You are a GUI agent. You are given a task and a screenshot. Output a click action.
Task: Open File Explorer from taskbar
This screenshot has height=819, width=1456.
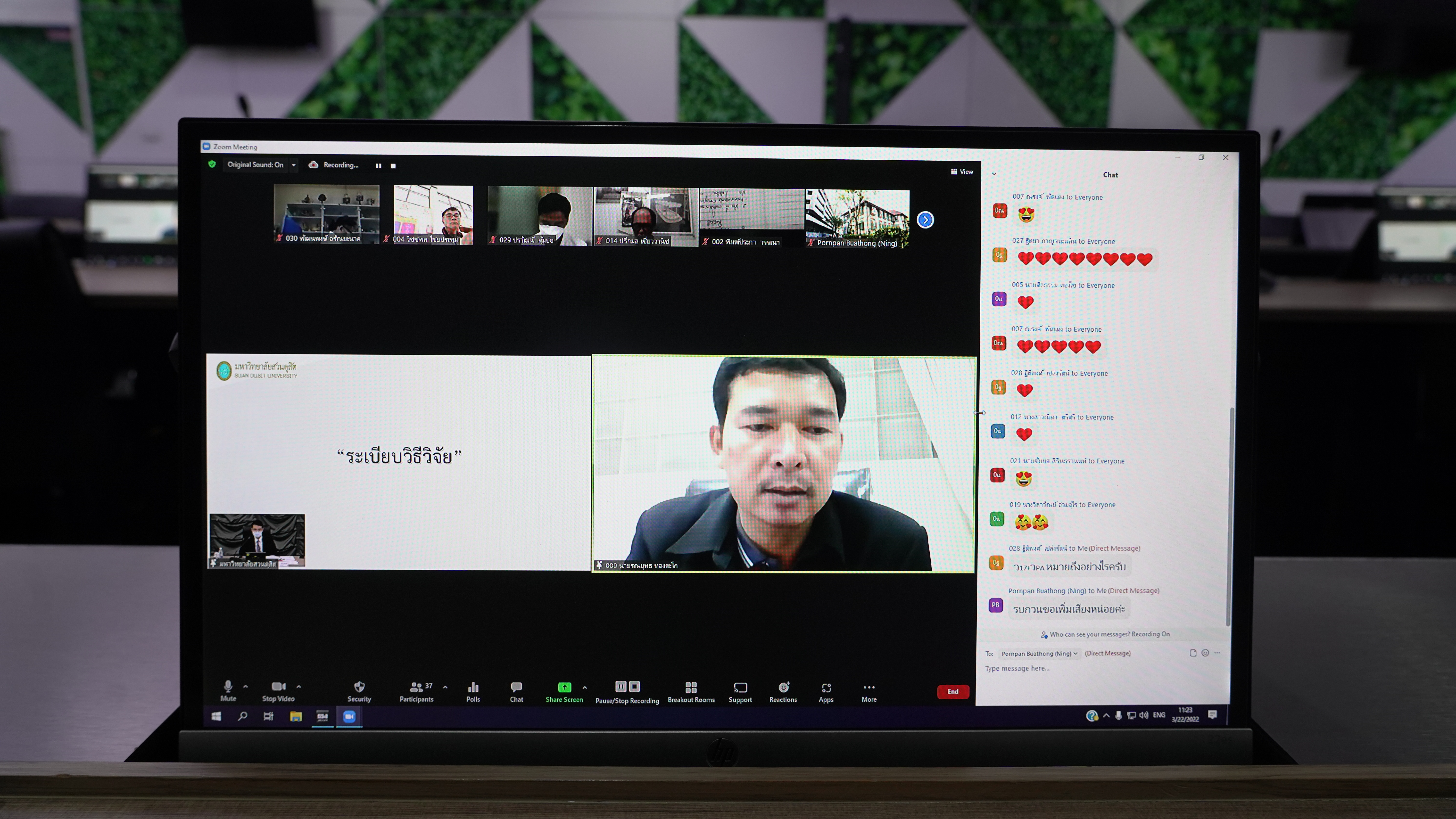pyautogui.click(x=296, y=717)
